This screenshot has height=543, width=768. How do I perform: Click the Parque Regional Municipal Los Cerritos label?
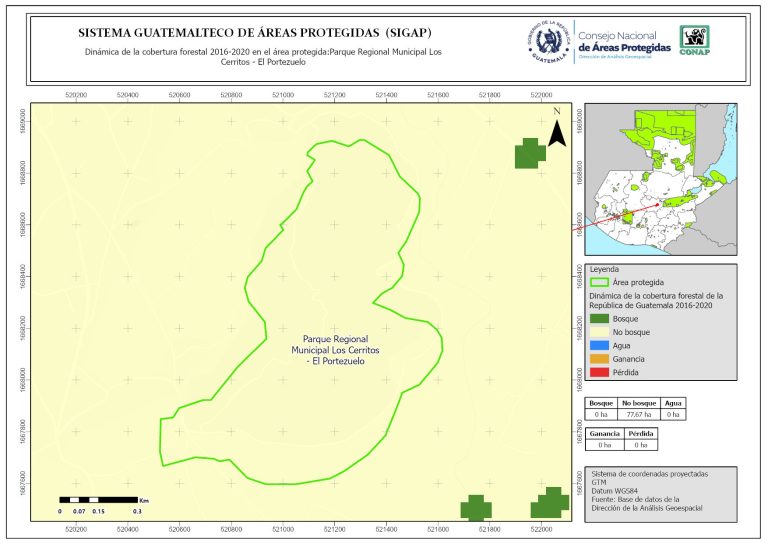pyautogui.click(x=335, y=350)
